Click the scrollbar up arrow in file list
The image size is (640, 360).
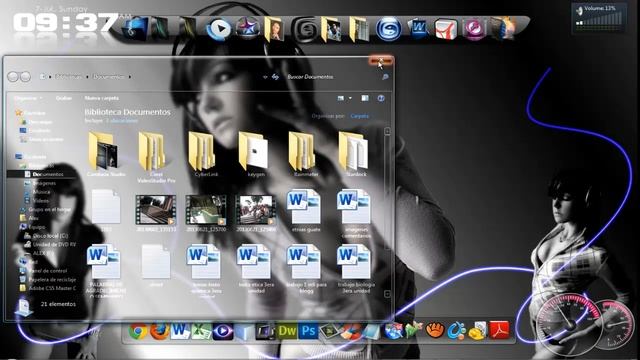(x=387, y=131)
